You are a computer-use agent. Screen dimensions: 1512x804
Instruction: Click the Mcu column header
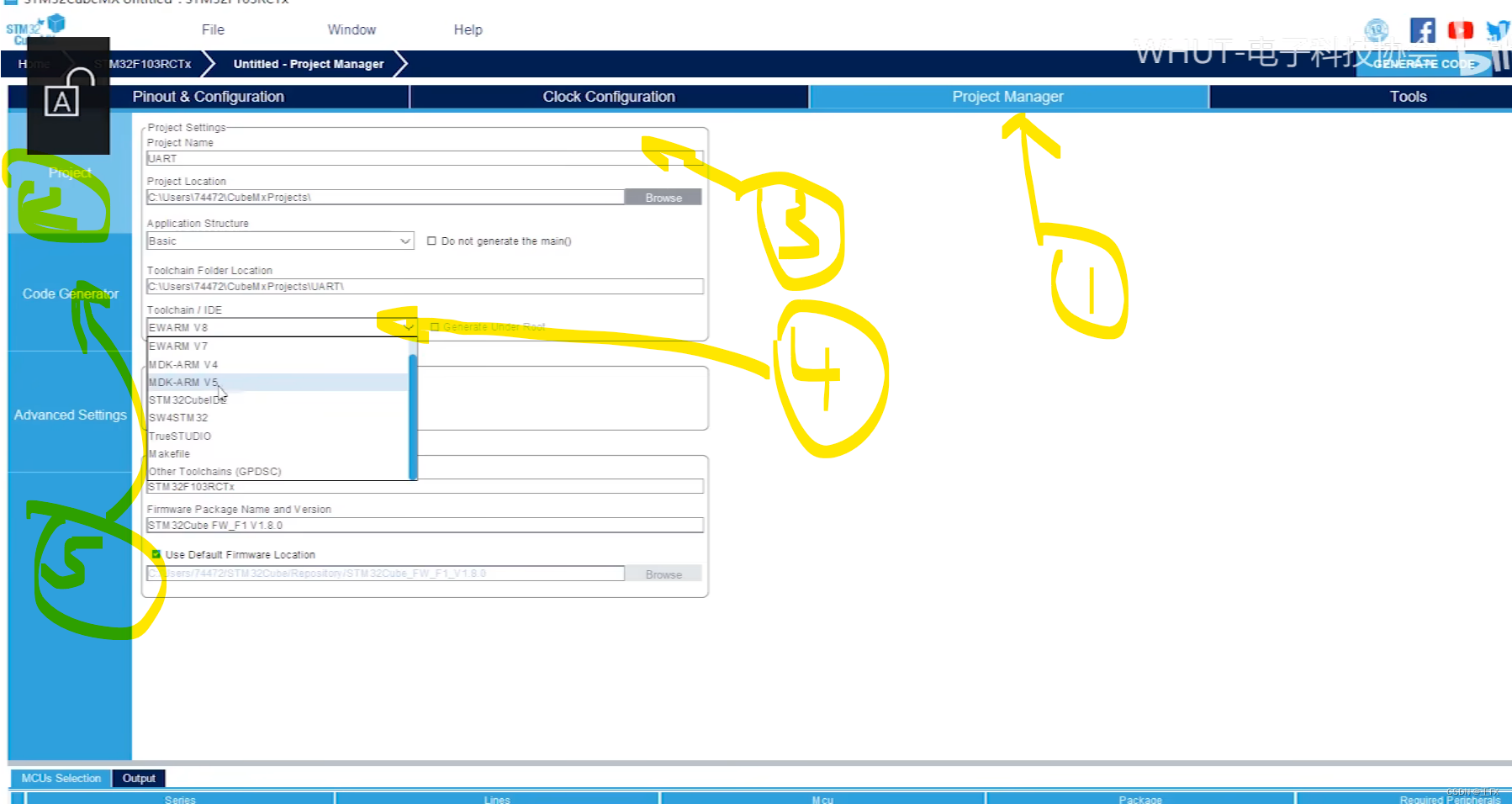click(822, 799)
